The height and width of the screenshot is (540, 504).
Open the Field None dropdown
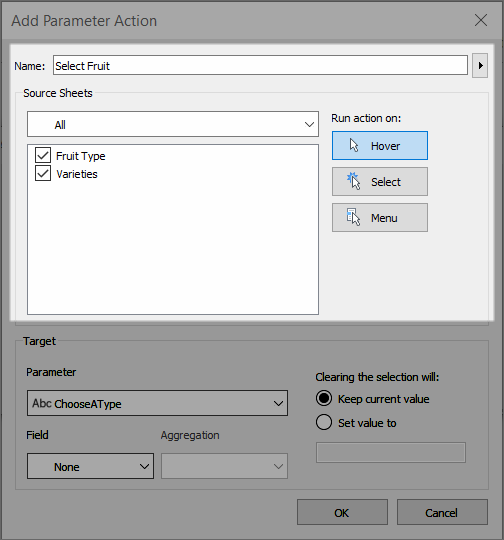click(90, 466)
